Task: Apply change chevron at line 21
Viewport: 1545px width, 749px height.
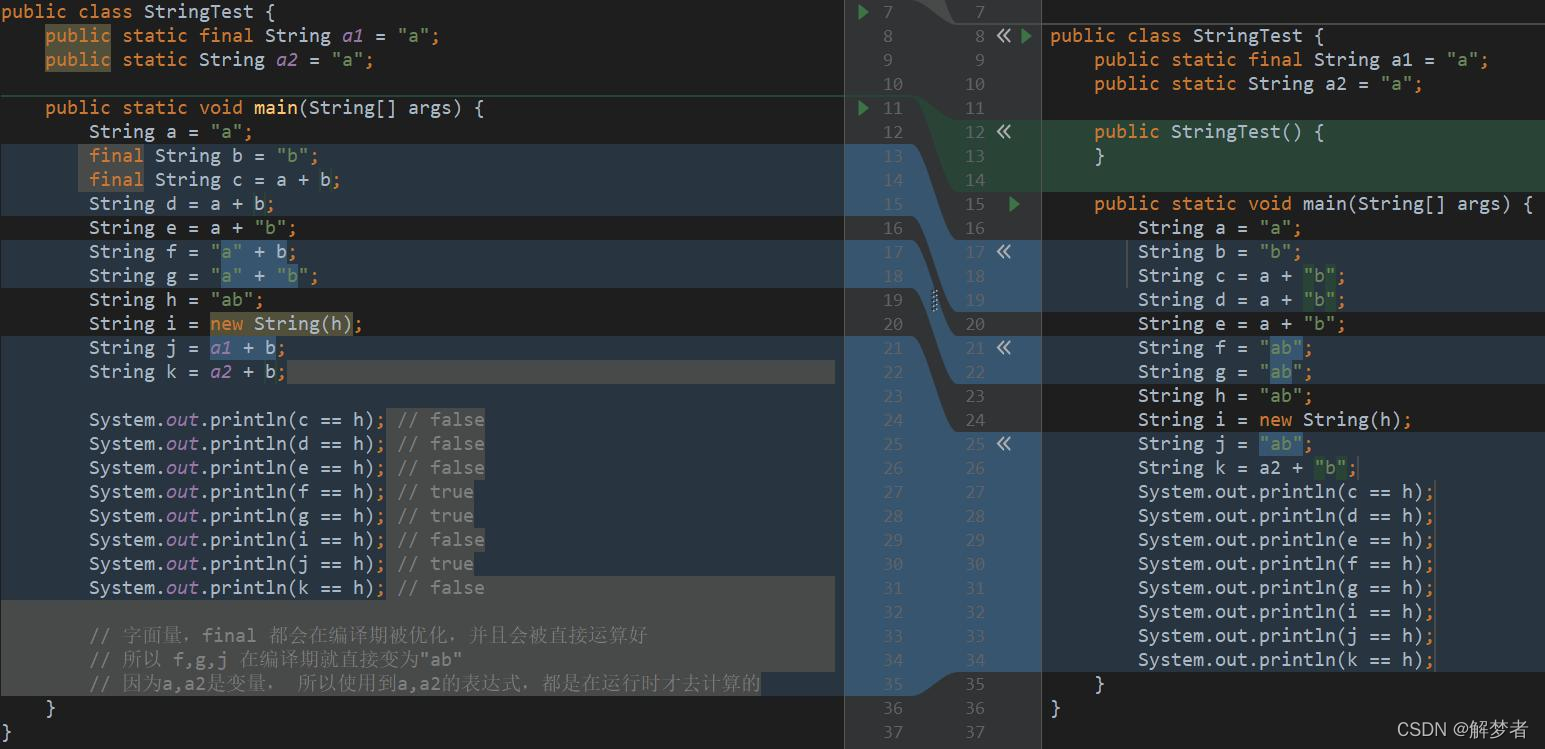Action: tap(1004, 348)
